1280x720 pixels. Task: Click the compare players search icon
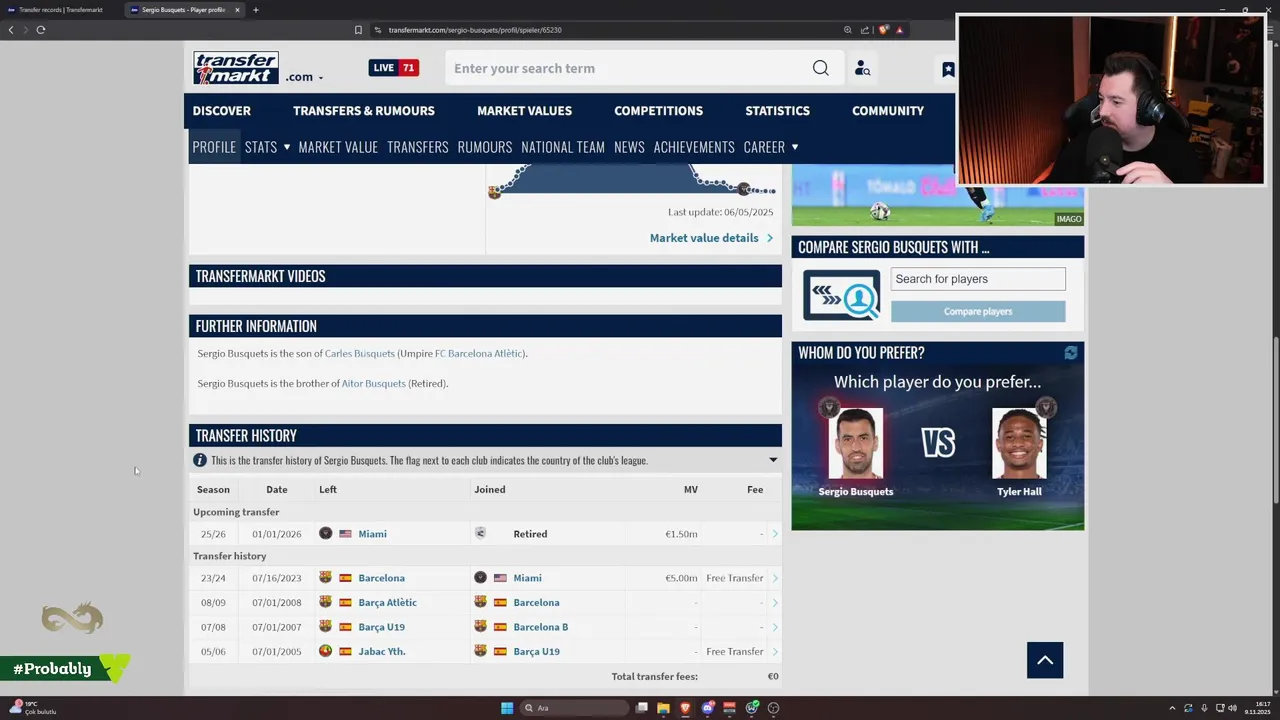click(x=842, y=295)
